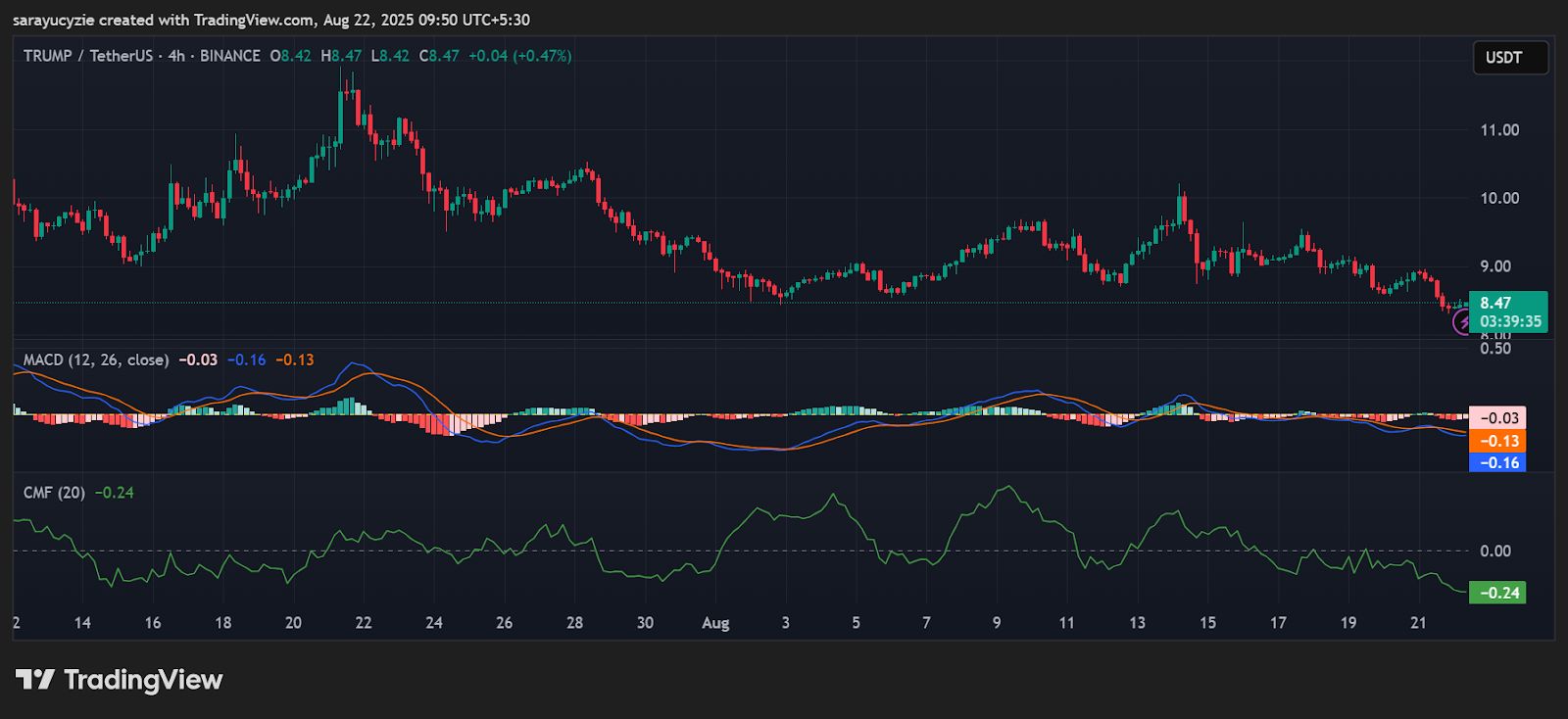Click the 0.50 MACD scale label
Viewport: 1568px width, 719px height.
coord(1495,348)
